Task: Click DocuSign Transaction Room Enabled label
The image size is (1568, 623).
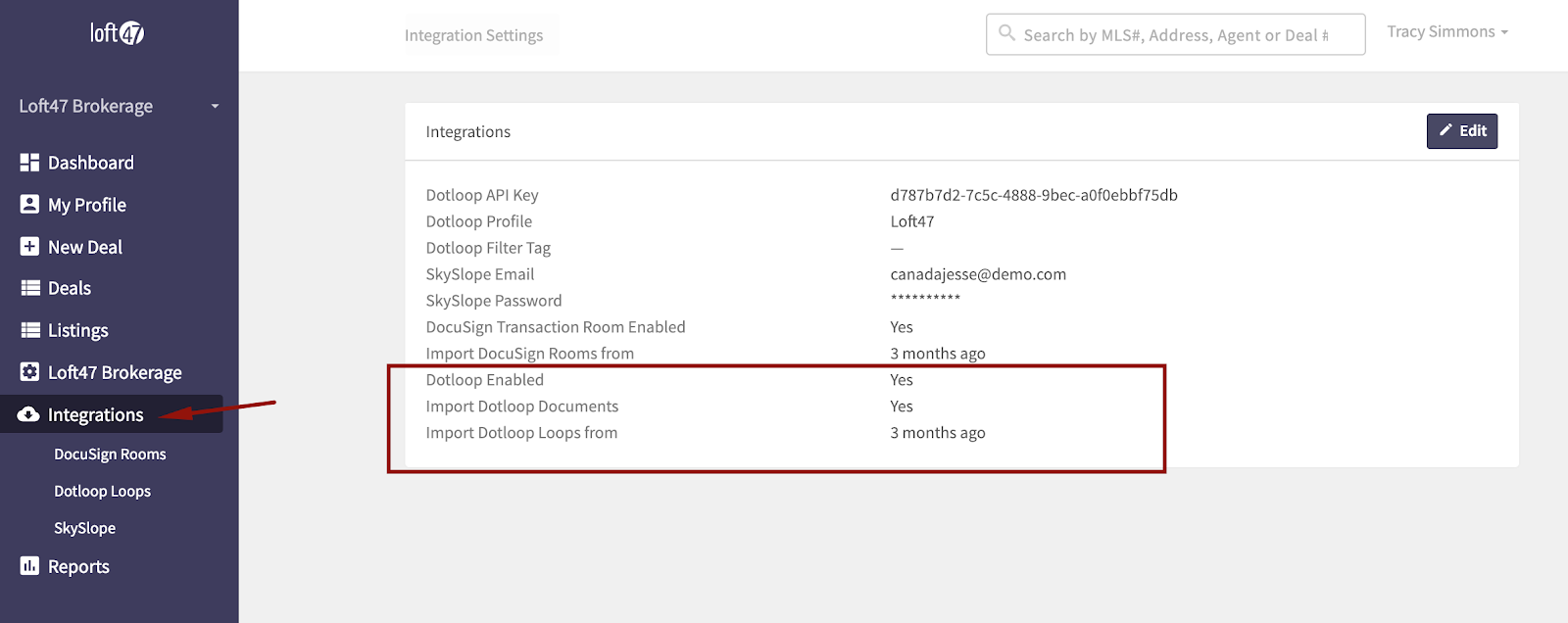Action: (x=556, y=327)
